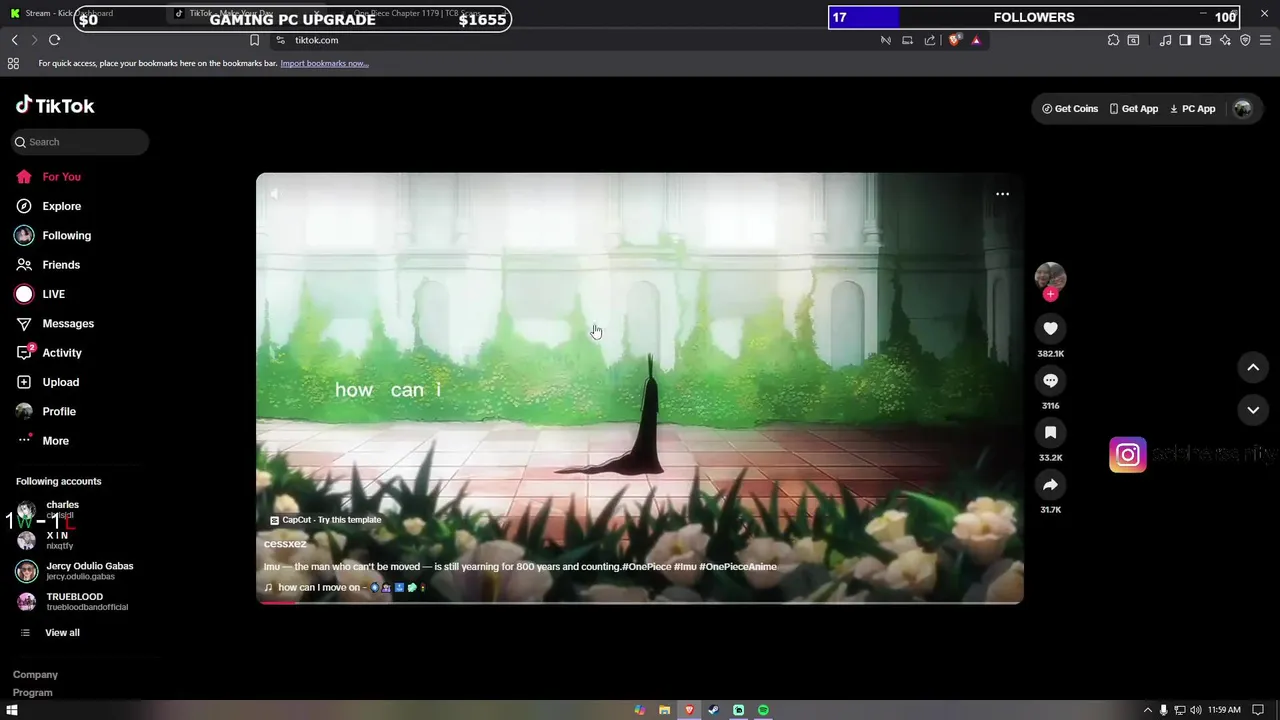Go back with browser back arrow

click(x=14, y=40)
